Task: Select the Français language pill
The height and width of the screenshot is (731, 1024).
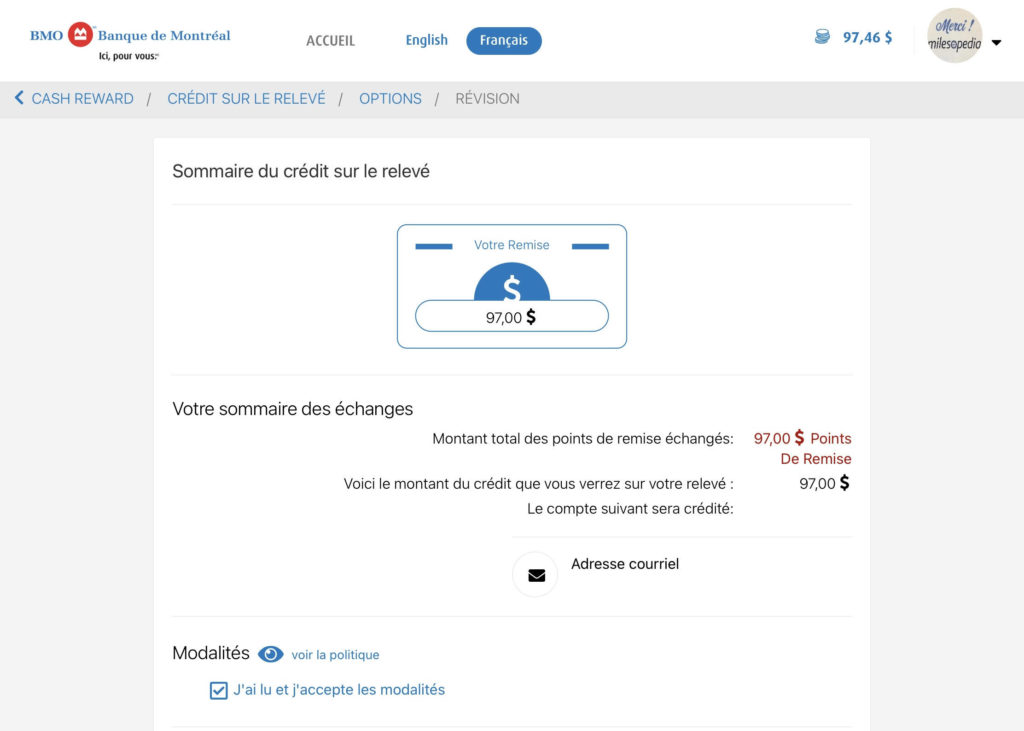Action: [504, 40]
